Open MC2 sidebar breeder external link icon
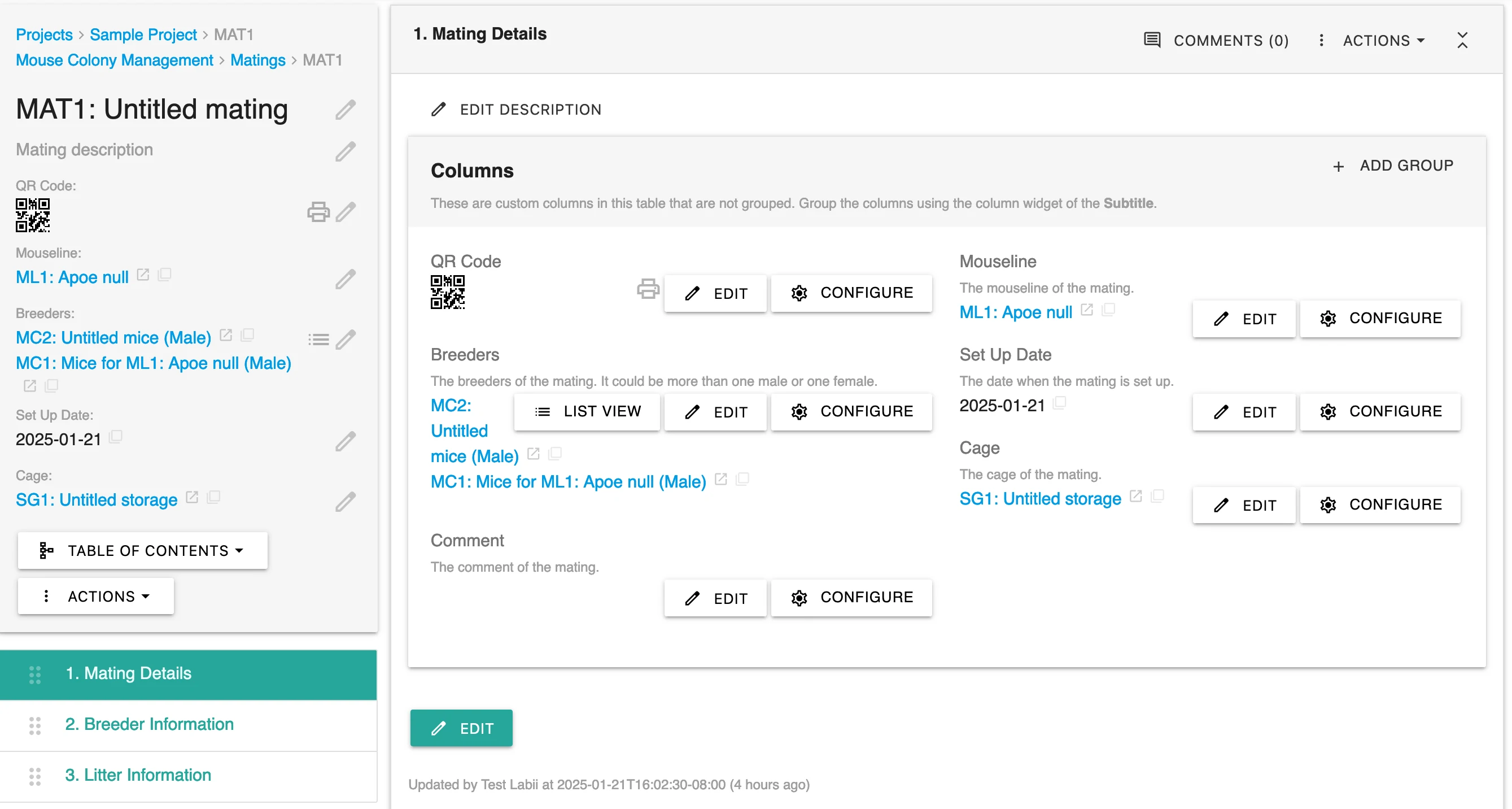 click(x=225, y=336)
